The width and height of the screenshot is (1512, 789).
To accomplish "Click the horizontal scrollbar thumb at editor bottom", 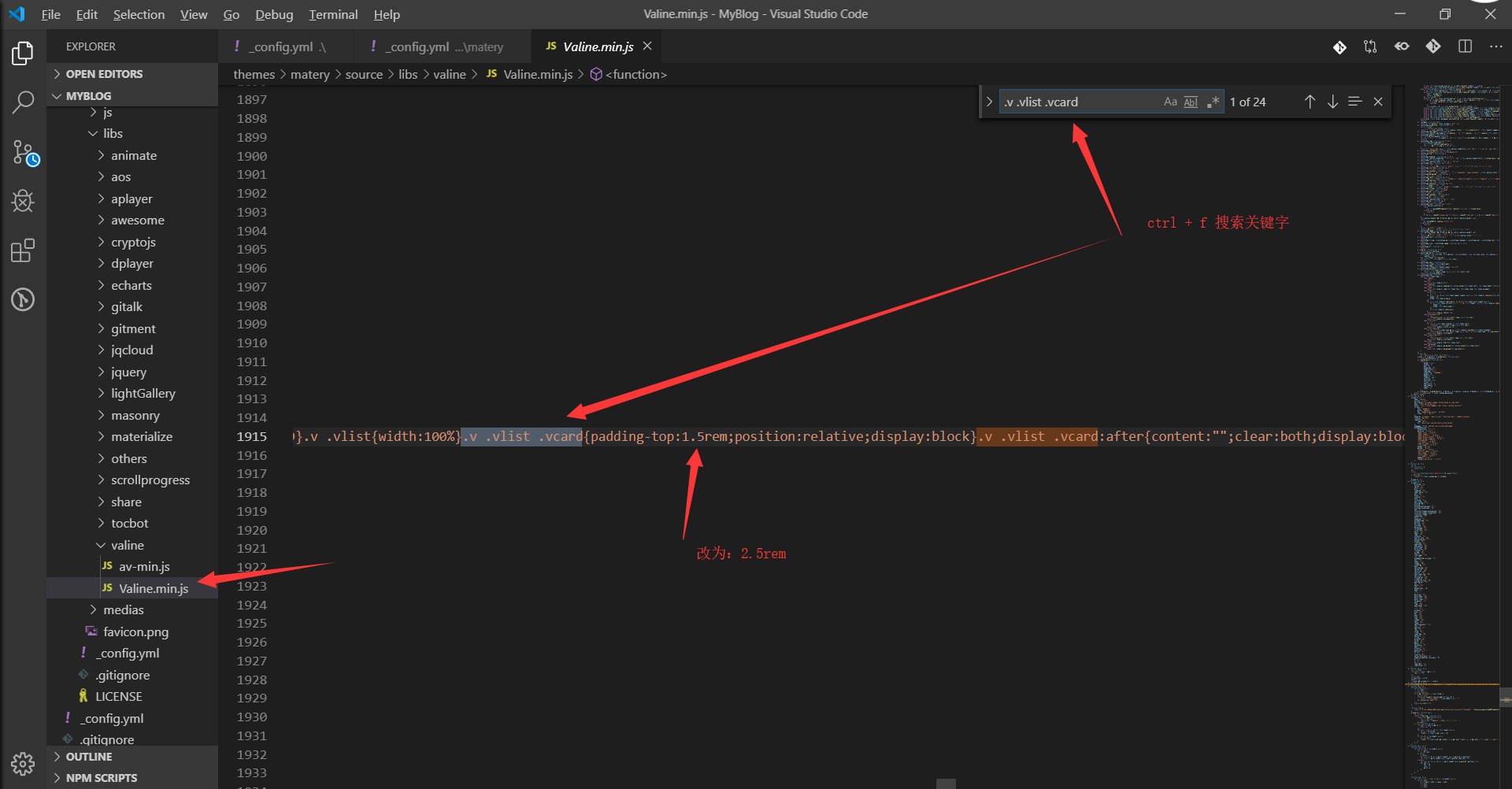I will [946, 783].
